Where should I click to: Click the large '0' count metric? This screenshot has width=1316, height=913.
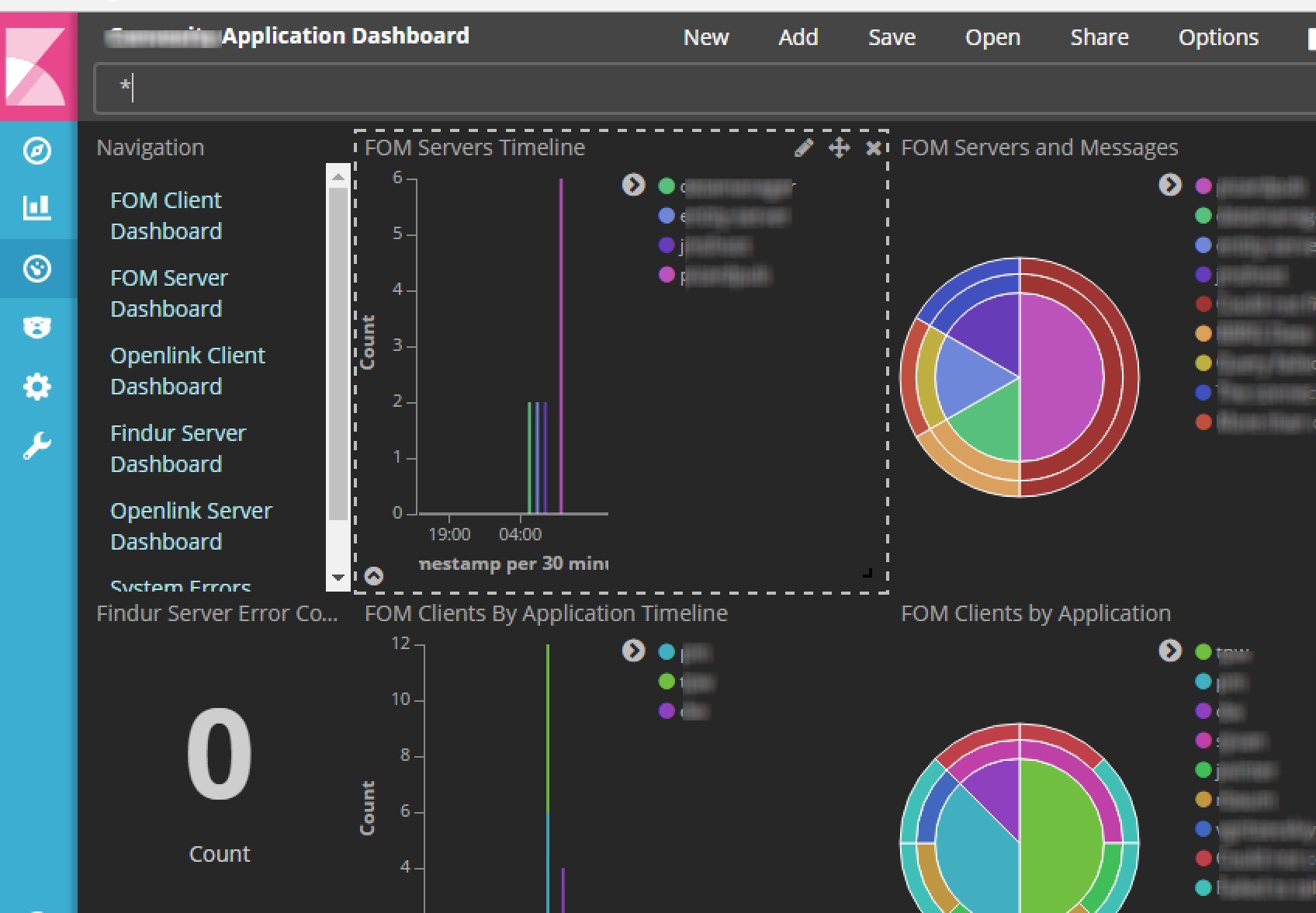click(220, 755)
